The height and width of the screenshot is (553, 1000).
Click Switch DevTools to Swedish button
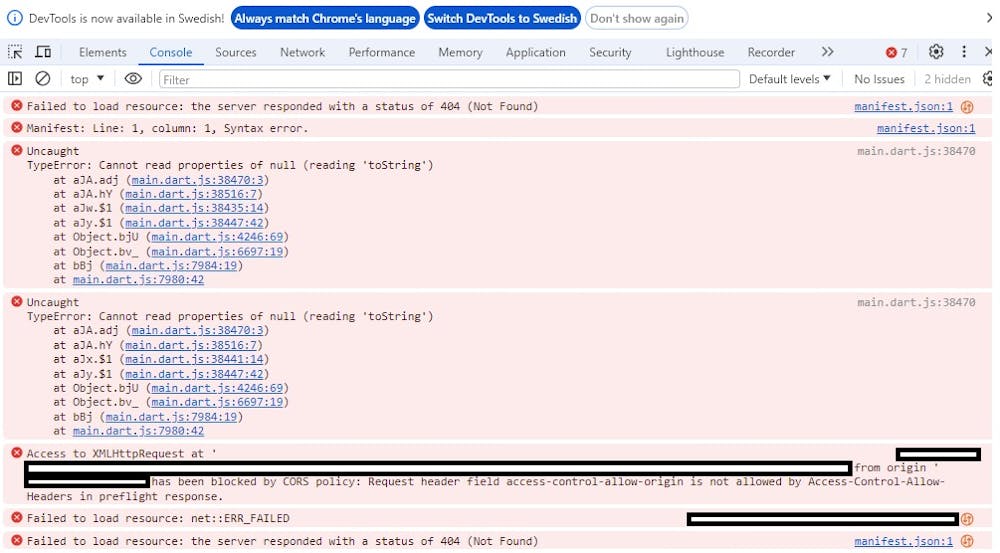pyautogui.click(x=502, y=18)
